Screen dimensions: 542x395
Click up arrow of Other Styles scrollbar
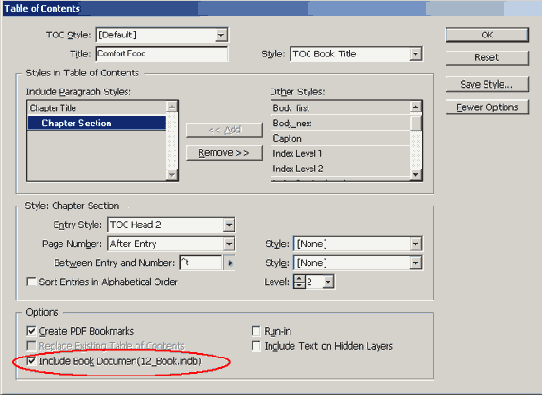(x=416, y=107)
